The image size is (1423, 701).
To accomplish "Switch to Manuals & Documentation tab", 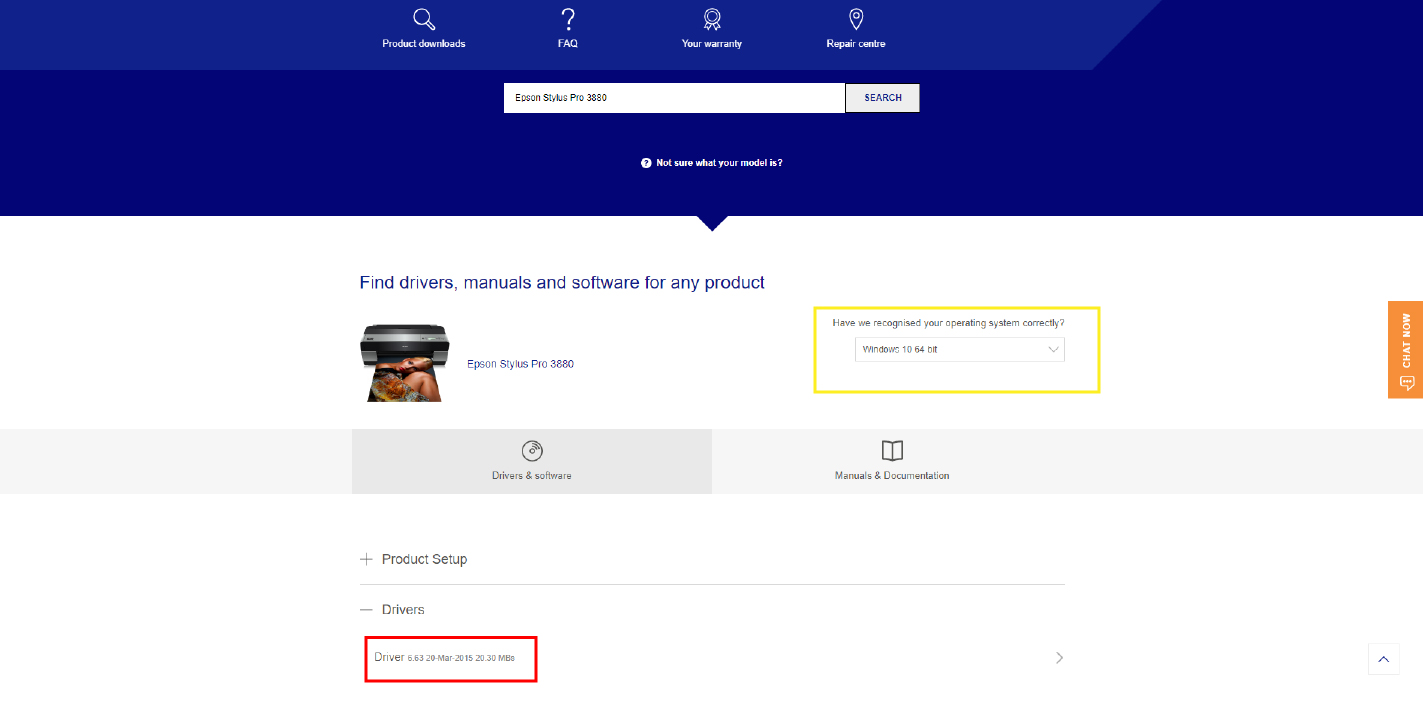I will point(892,461).
